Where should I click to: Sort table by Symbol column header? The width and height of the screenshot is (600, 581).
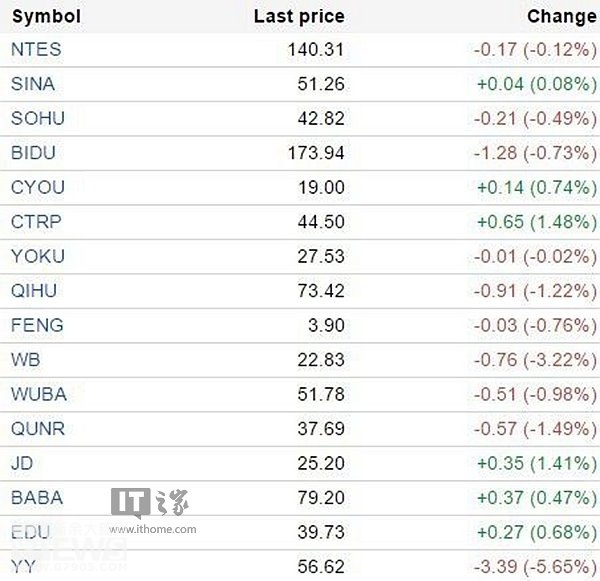46,16
